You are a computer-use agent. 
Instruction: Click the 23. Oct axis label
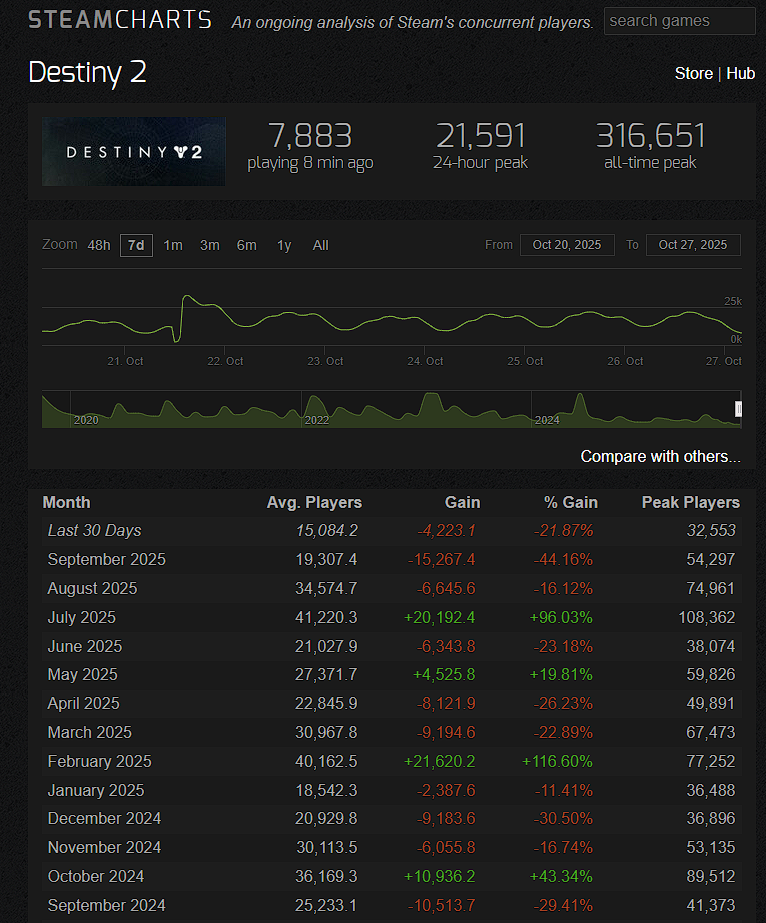pos(325,361)
